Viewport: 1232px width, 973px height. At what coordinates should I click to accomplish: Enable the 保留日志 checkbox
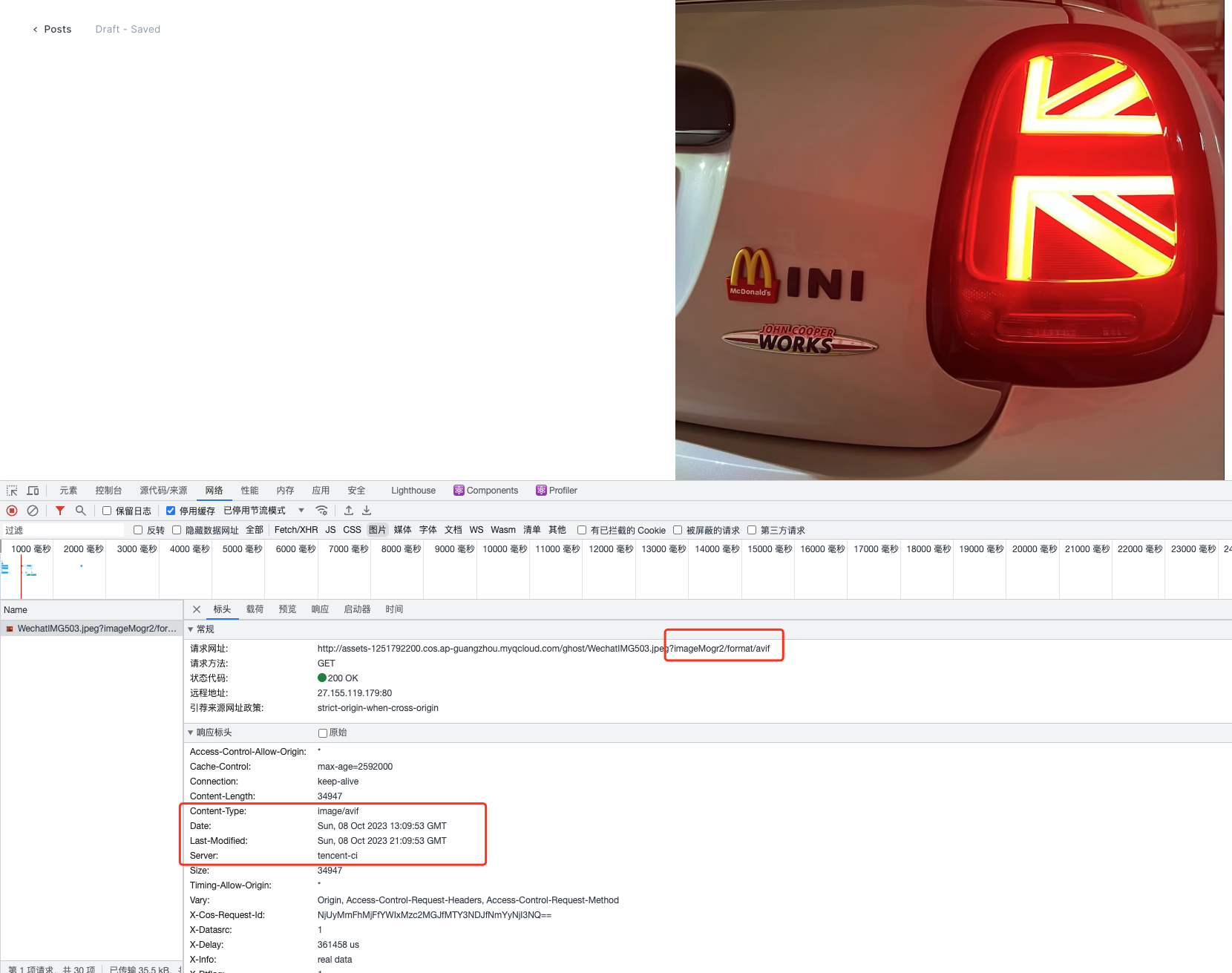tap(107, 511)
